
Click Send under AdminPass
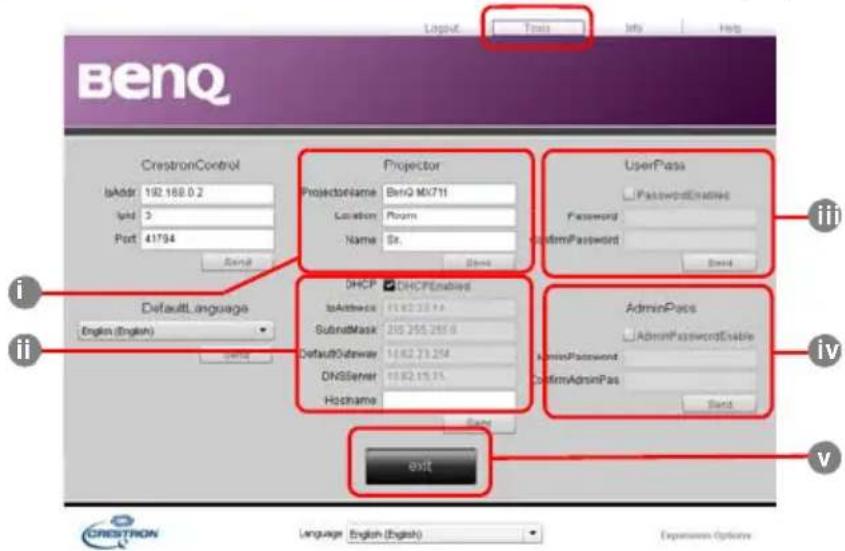point(719,404)
